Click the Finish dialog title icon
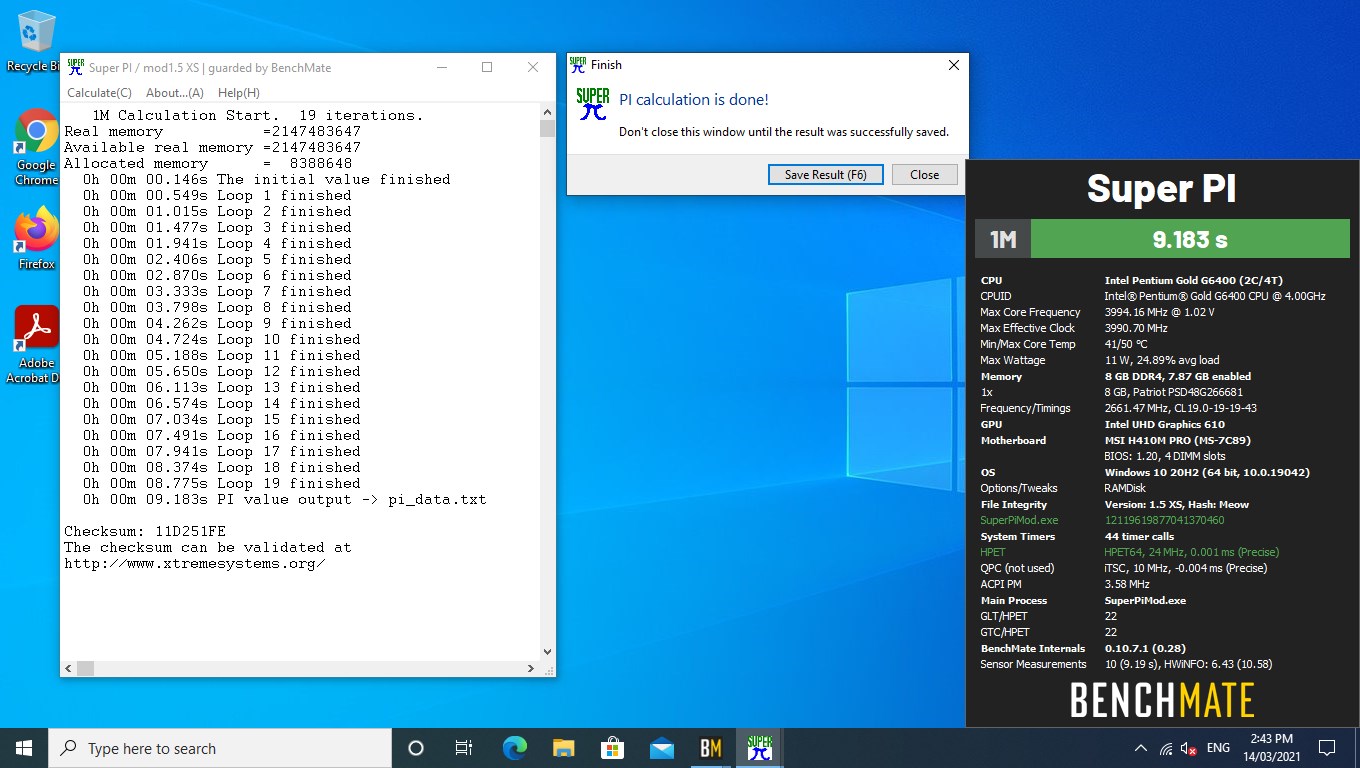This screenshot has width=1360, height=768. pos(578,65)
